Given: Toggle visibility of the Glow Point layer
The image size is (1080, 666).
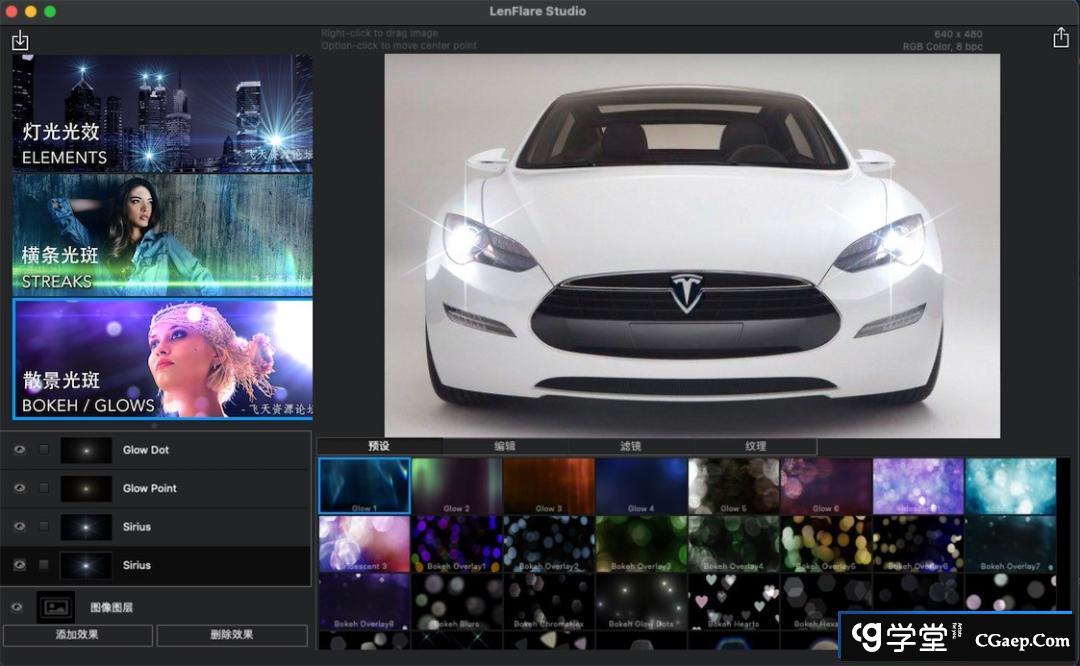Looking at the screenshot, I should pyautogui.click(x=19, y=488).
